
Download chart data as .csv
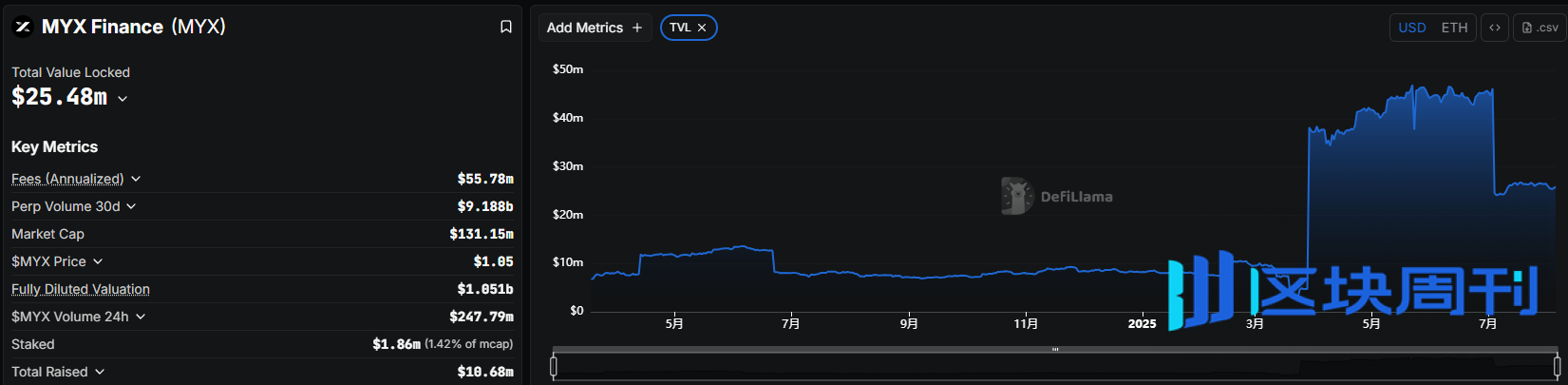point(1540,28)
